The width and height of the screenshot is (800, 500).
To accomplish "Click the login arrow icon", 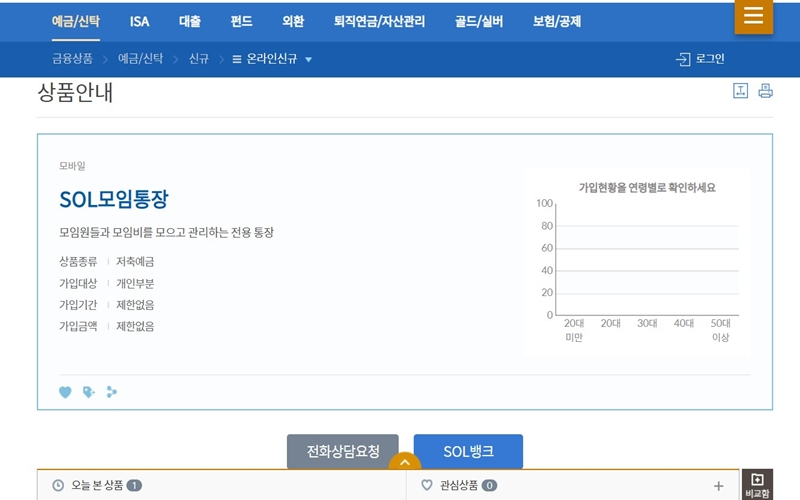I will tap(683, 59).
